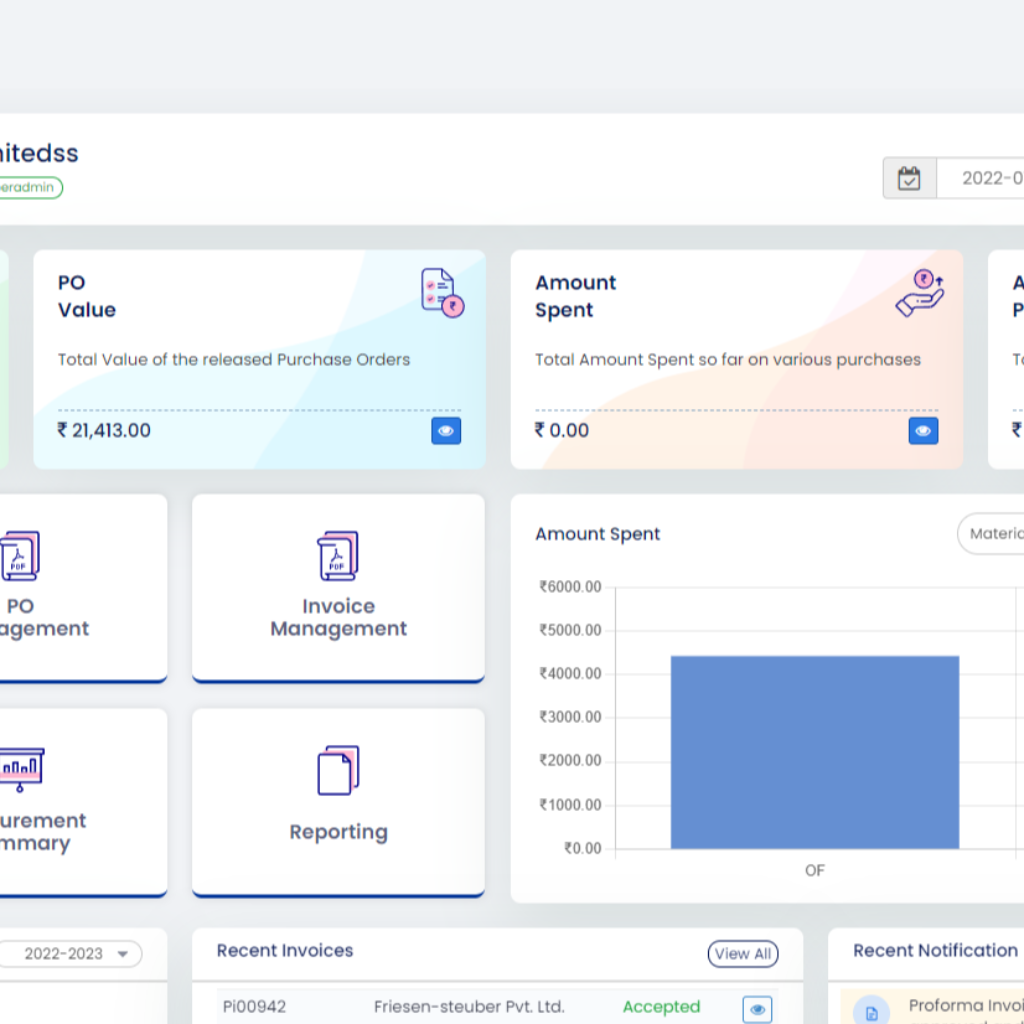Click the Proforma Invoice notification icon
Viewport: 1024px width, 1024px height.
tap(871, 1012)
